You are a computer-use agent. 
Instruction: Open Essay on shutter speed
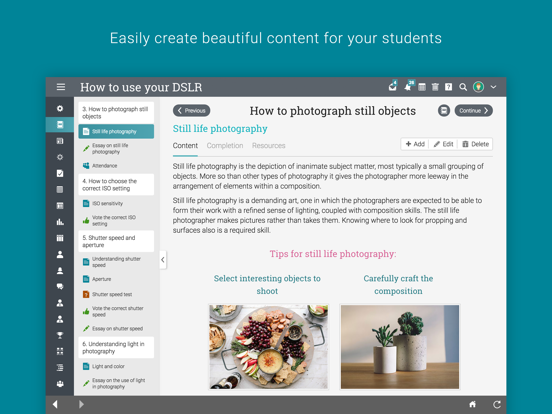(116, 328)
